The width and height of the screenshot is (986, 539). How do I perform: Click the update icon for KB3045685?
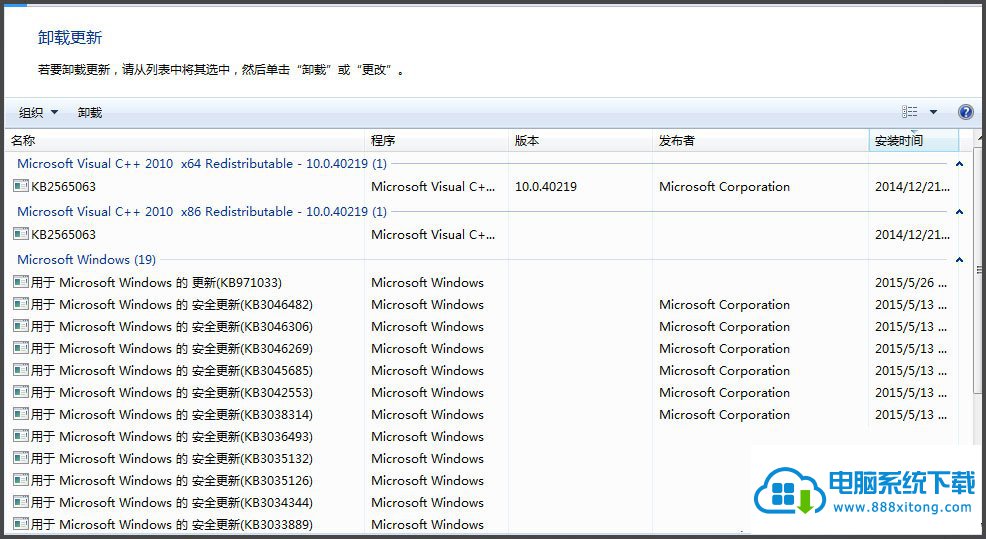pyautogui.click(x=21, y=370)
